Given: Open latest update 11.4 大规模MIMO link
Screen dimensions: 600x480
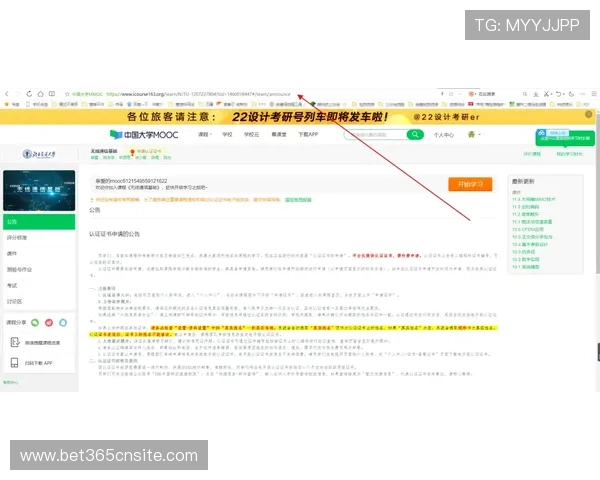Looking at the screenshot, I should (x=533, y=199).
